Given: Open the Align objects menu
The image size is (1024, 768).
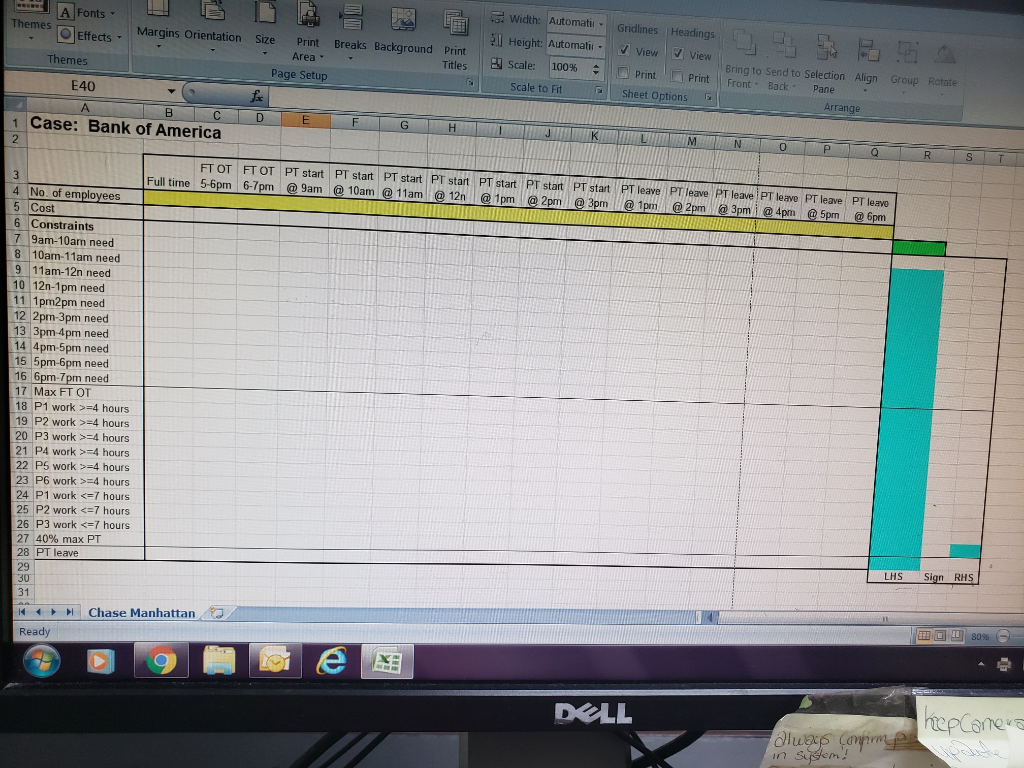Looking at the screenshot, I should (867, 64).
